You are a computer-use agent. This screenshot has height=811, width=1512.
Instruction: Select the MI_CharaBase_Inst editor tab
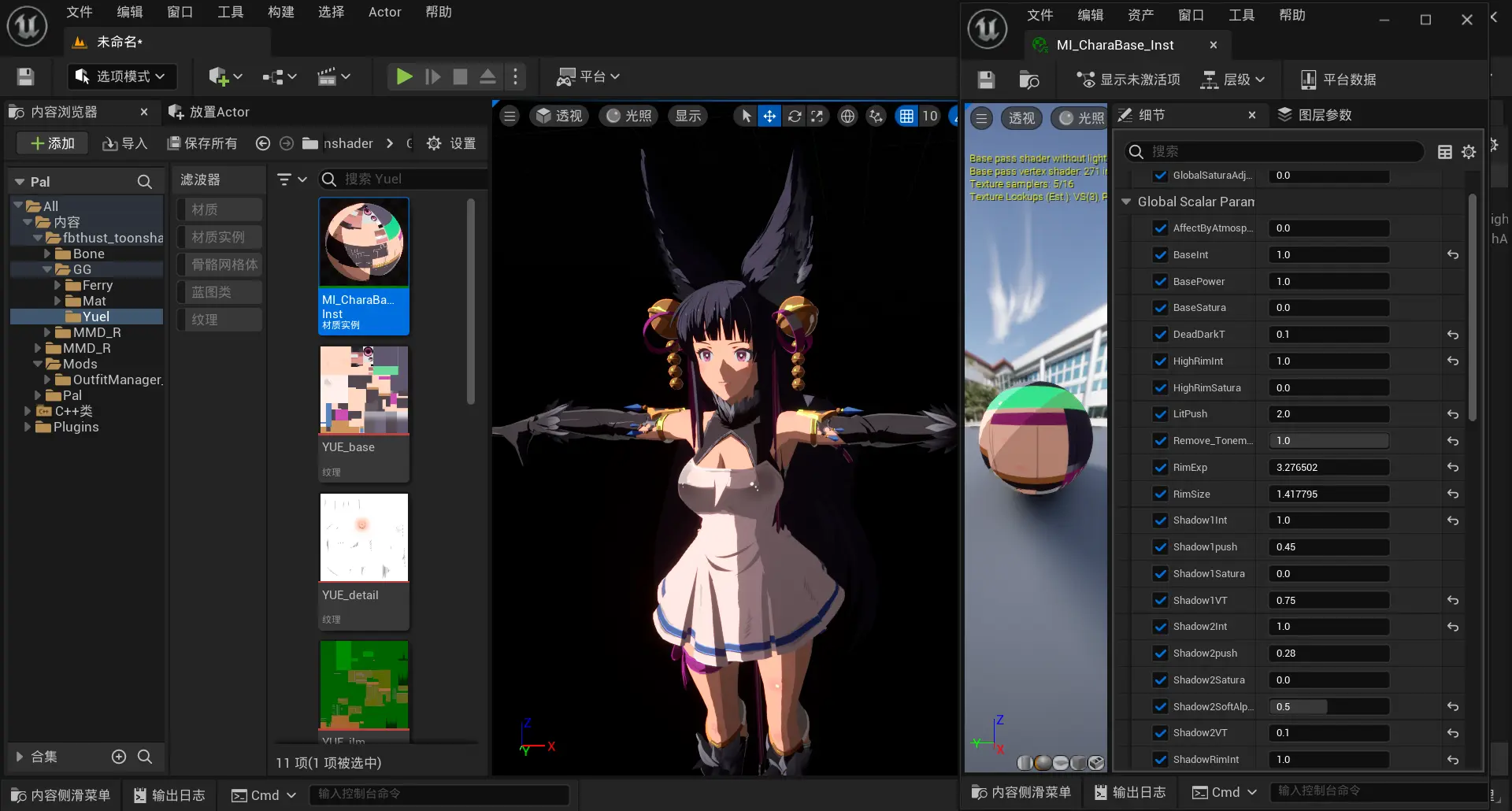[x=1115, y=45]
